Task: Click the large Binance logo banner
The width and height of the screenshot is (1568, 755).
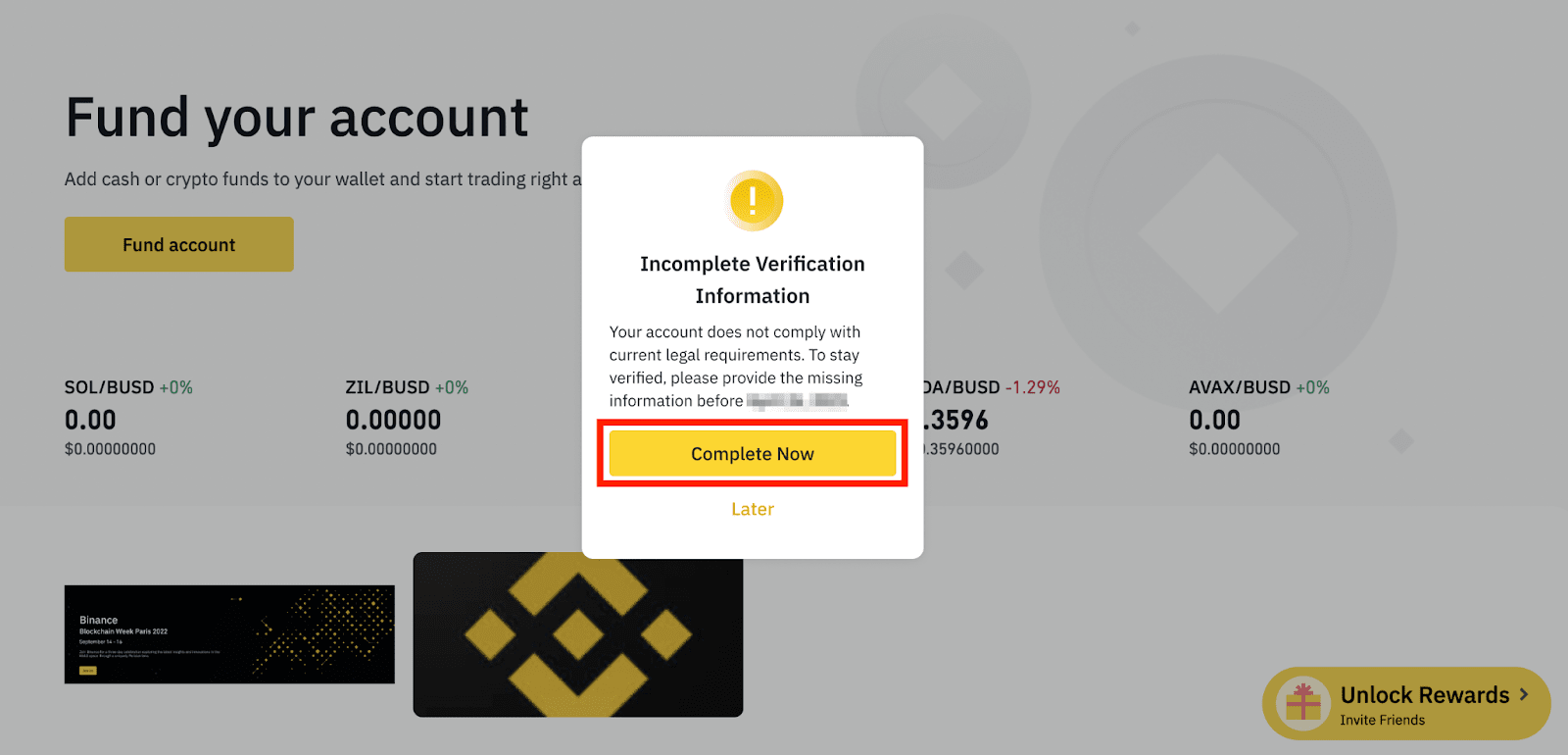Action: coord(577,633)
